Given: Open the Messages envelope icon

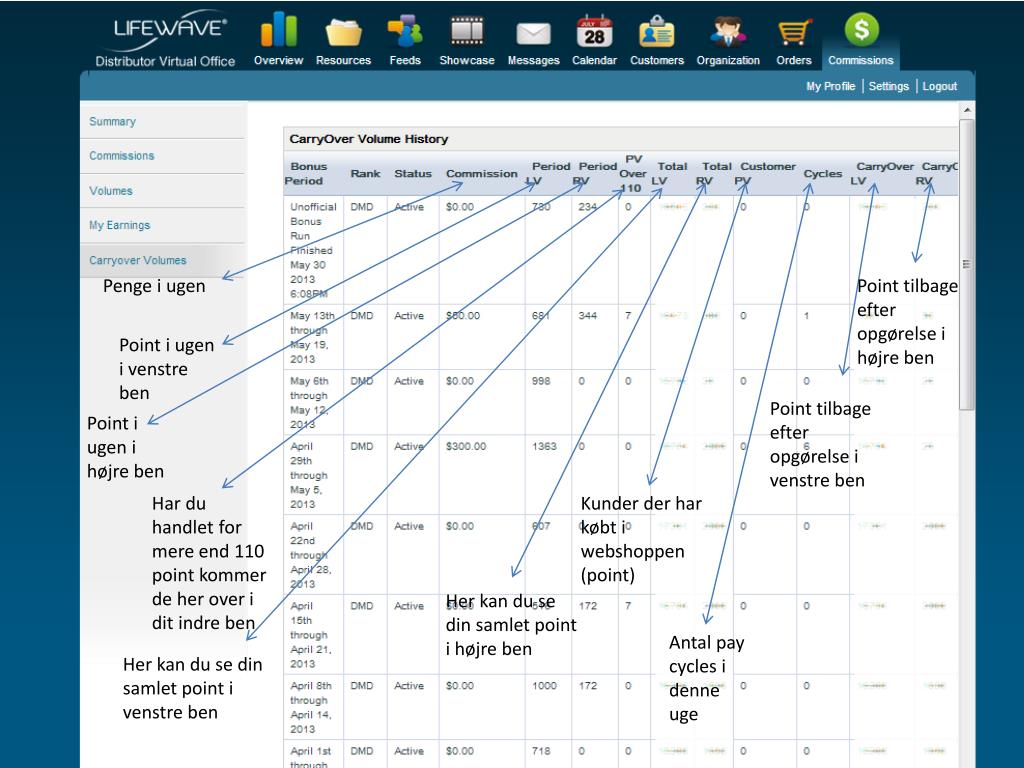Looking at the screenshot, I should pyautogui.click(x=534, y=34).
